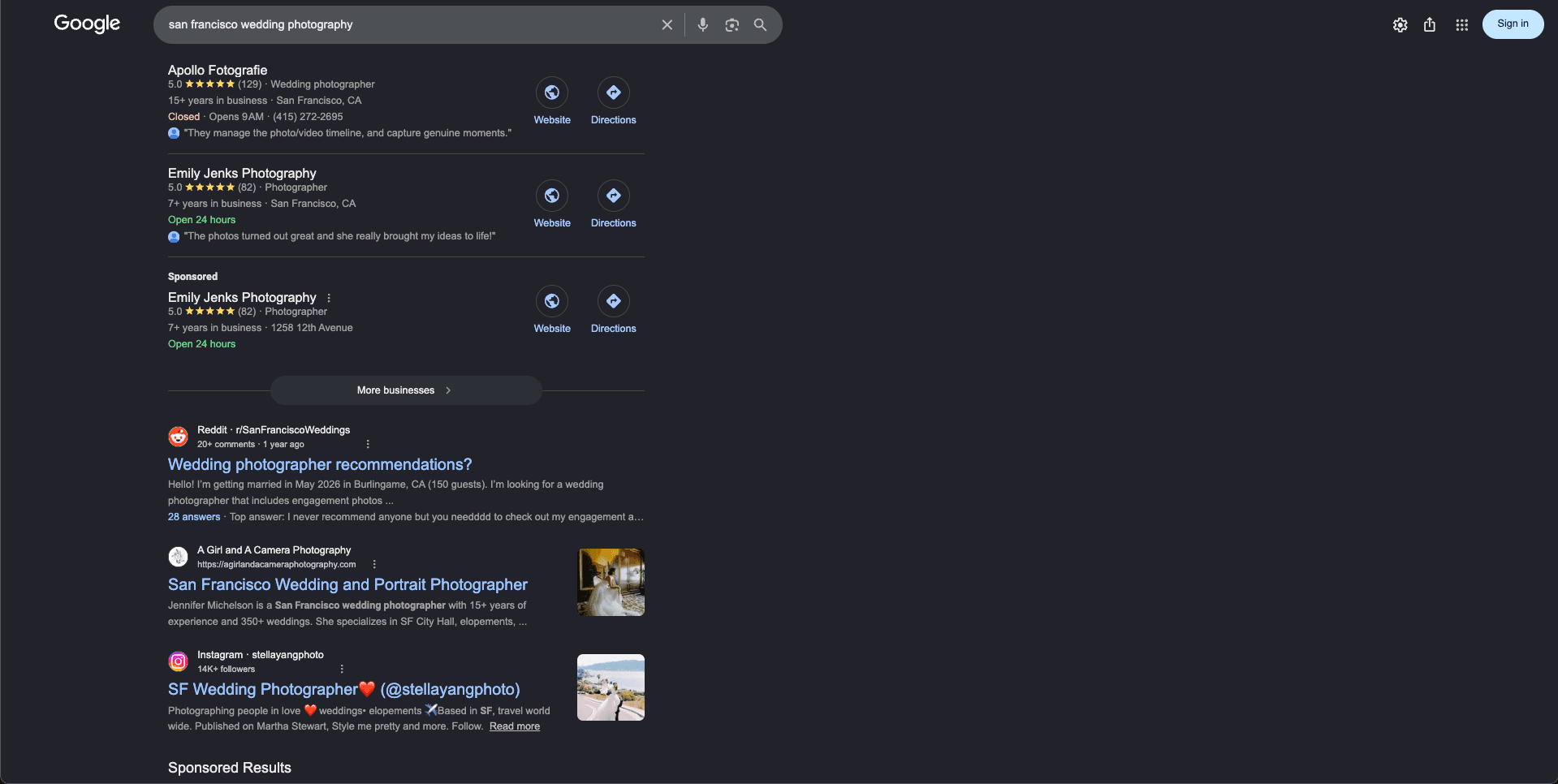Image resolution: width=1558 pixels, height=784 pixels.
Task: Open the unsponsored Emily Jenks Photography listing
Action: coord(242,173)
